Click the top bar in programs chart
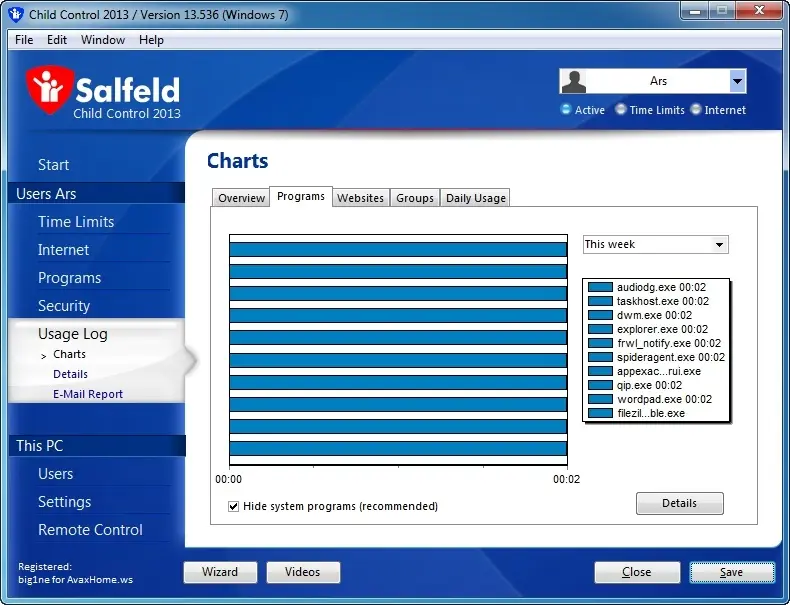 (x=399, y=249)
